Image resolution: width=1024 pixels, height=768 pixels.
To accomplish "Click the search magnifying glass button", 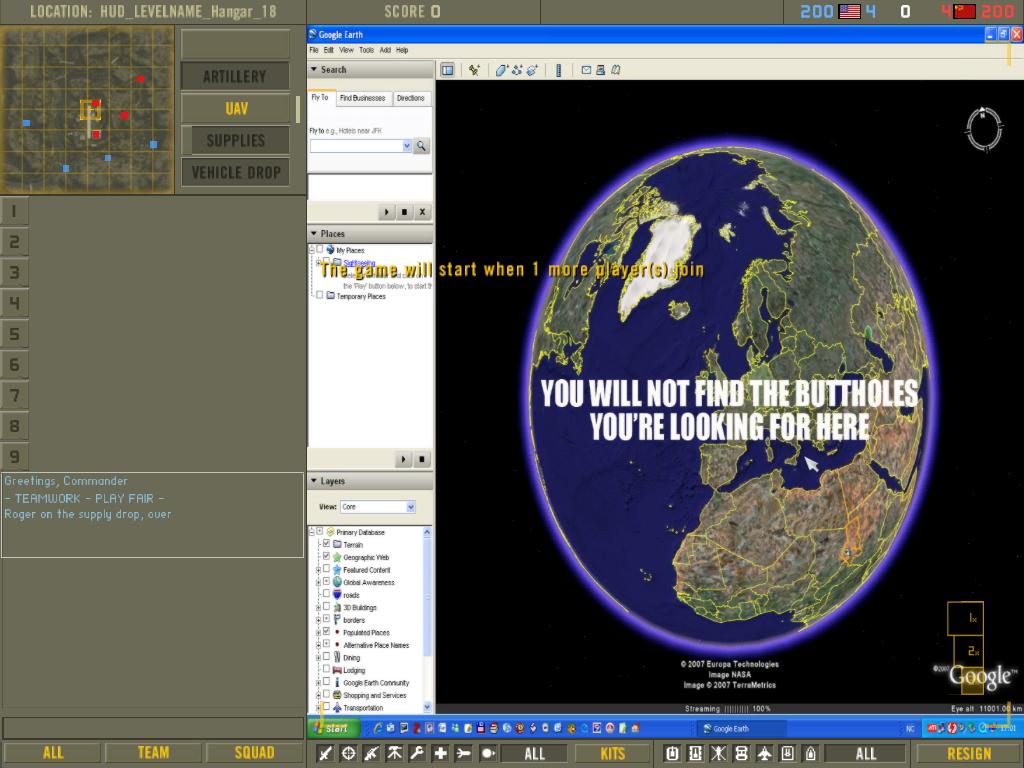I will point(422,146).
